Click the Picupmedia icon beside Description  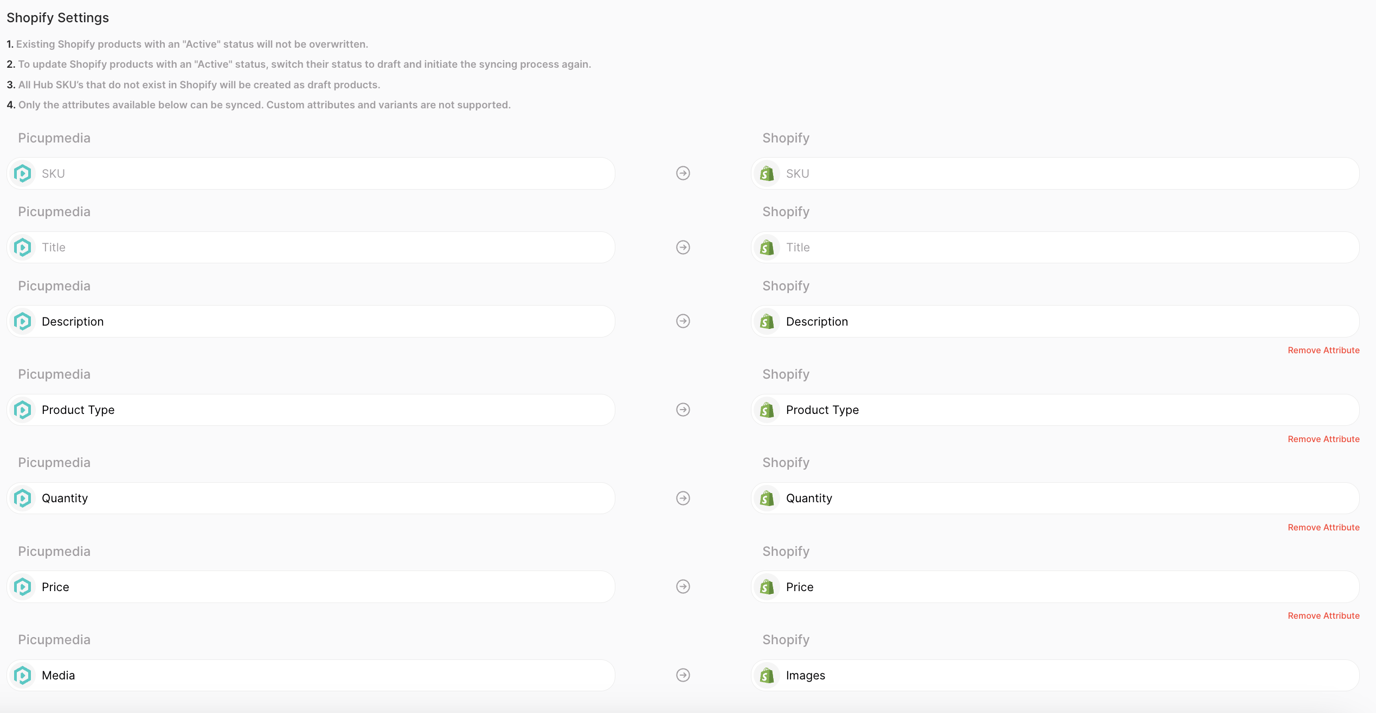point(22,321)
